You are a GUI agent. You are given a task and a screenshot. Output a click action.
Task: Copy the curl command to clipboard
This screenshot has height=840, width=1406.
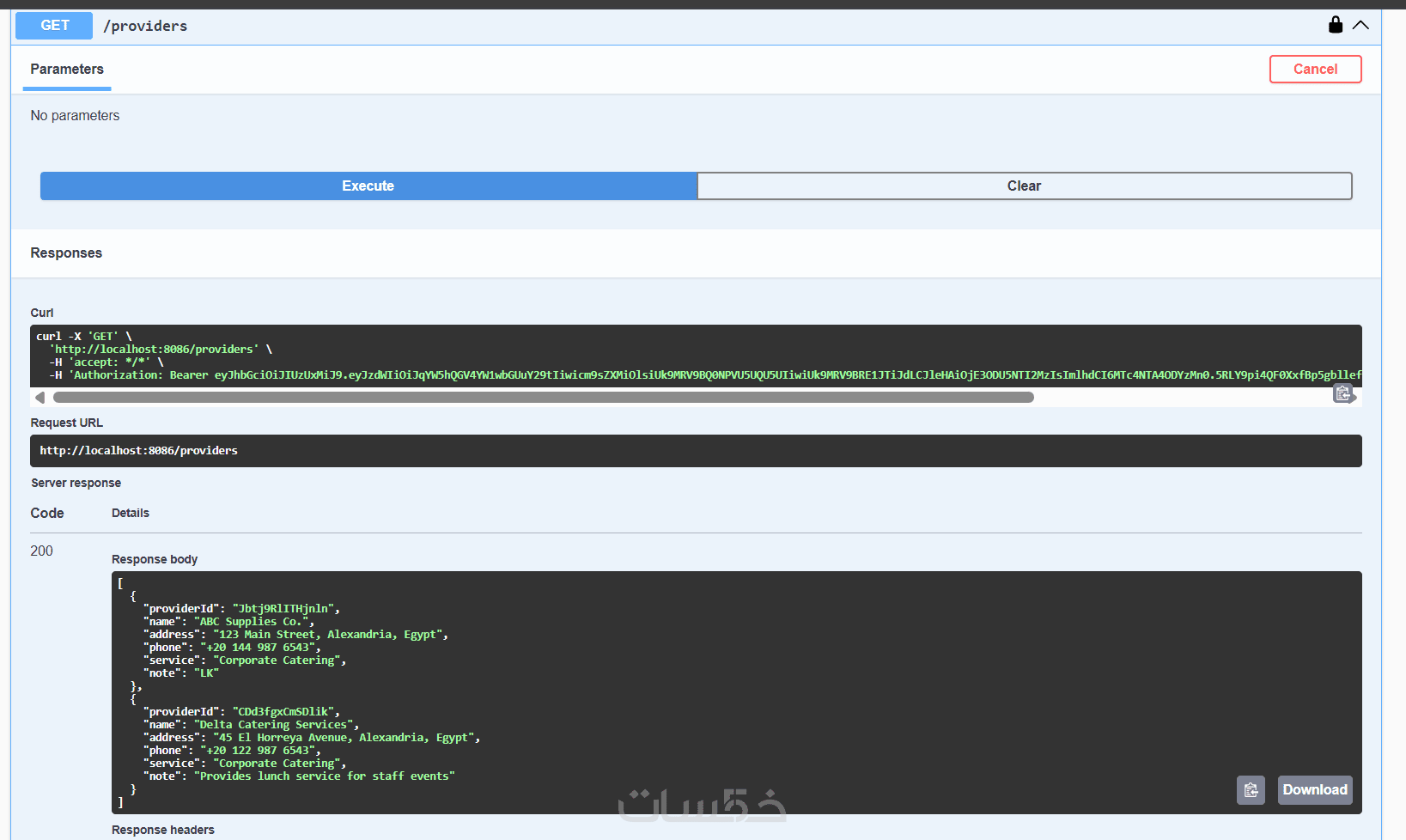click(1342, 393)
